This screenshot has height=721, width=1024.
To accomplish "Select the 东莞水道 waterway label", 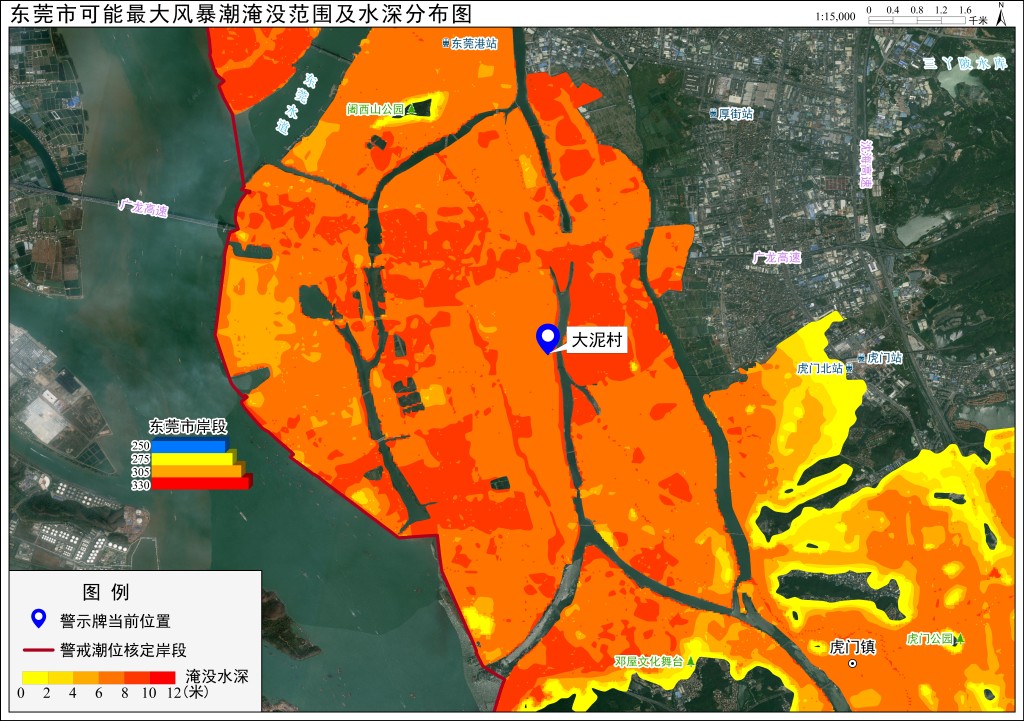I will click(296, 103).
